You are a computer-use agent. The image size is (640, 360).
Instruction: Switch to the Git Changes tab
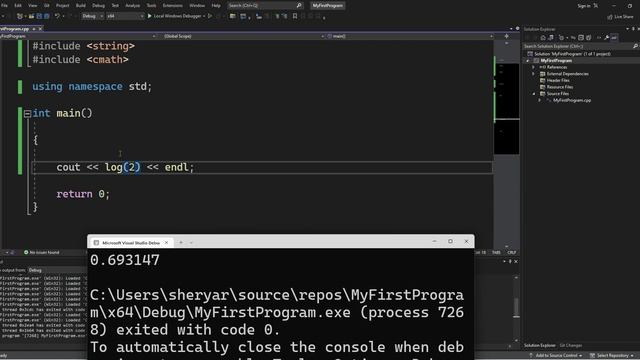click(571, 346)
